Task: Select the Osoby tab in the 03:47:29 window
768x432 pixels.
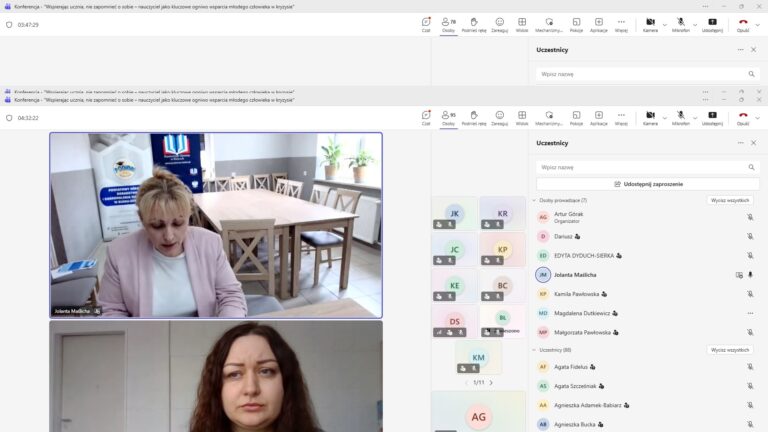Action: [x=448, y=25]
